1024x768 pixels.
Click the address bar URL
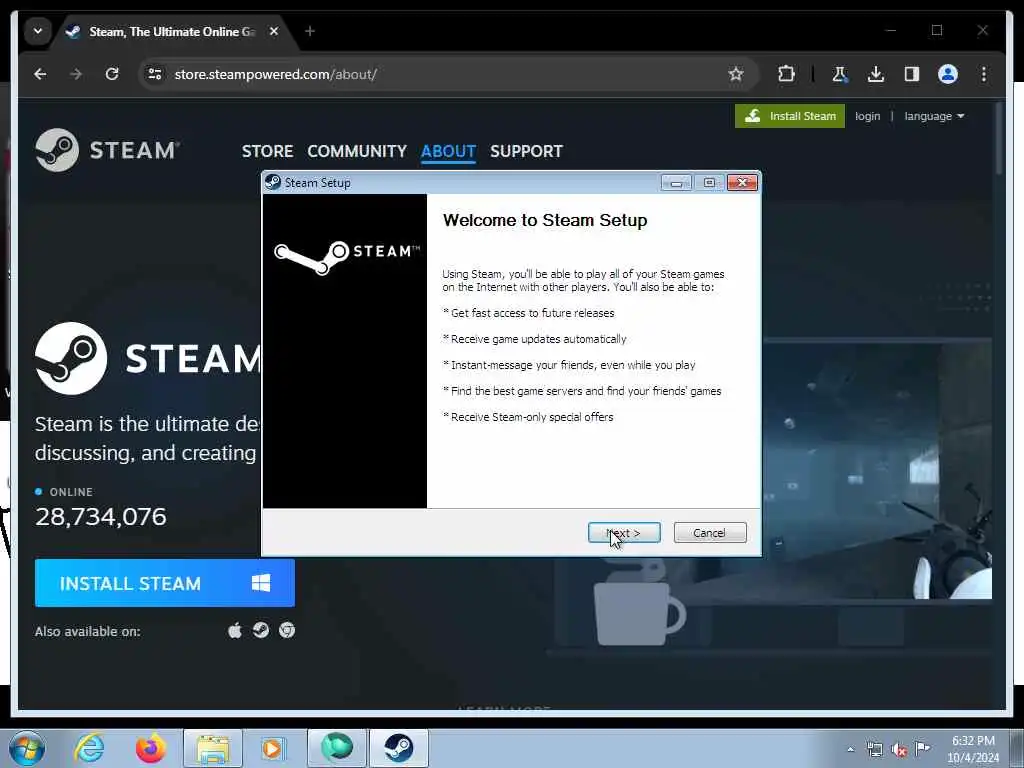[x=276, y=74]
